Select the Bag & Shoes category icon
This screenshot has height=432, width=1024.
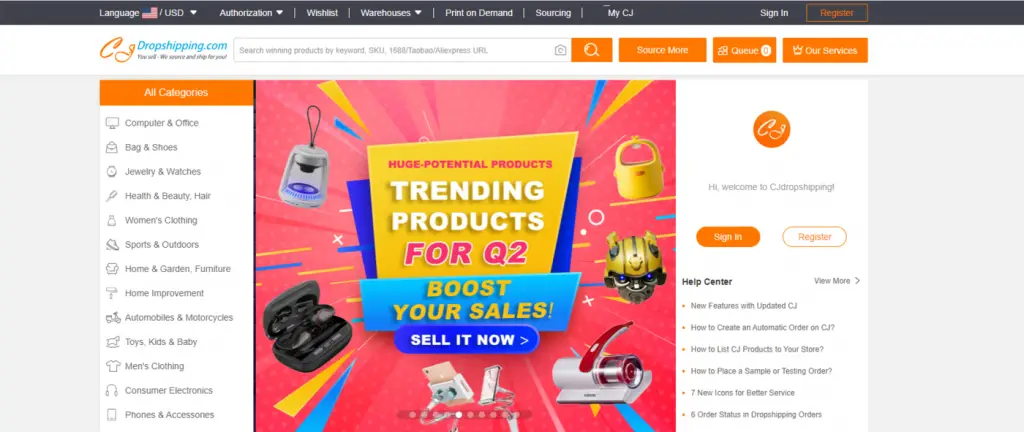[x=112, y=147]
